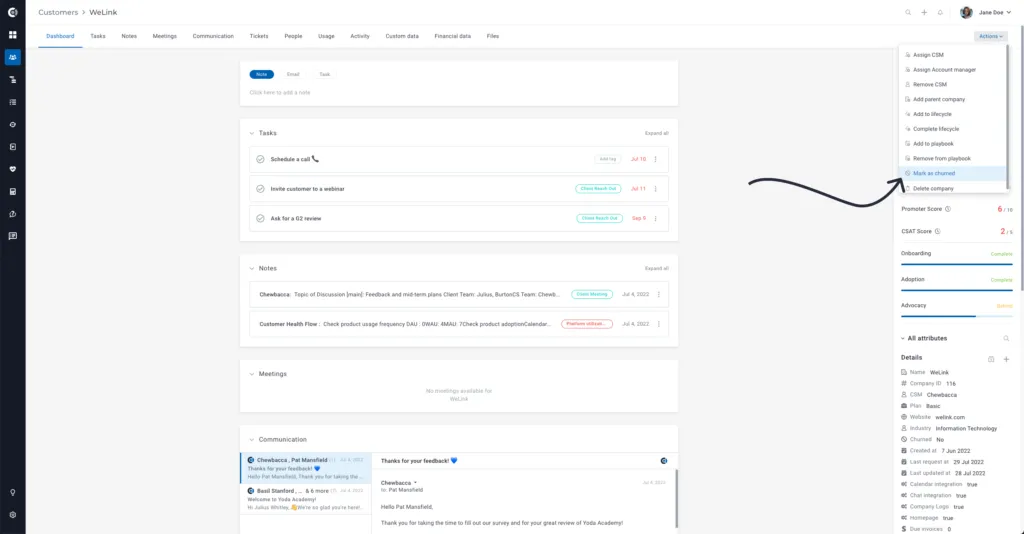Click the help lightbulb icon in sidebar
Screen dimensions: 1024x534
(x=12, y=492)
